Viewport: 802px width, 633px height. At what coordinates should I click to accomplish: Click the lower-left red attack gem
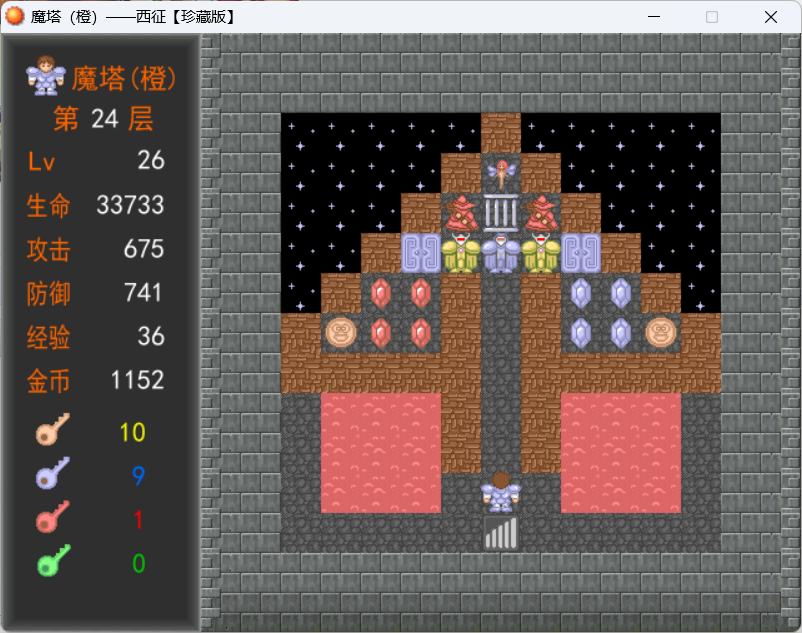pos(381,333)
